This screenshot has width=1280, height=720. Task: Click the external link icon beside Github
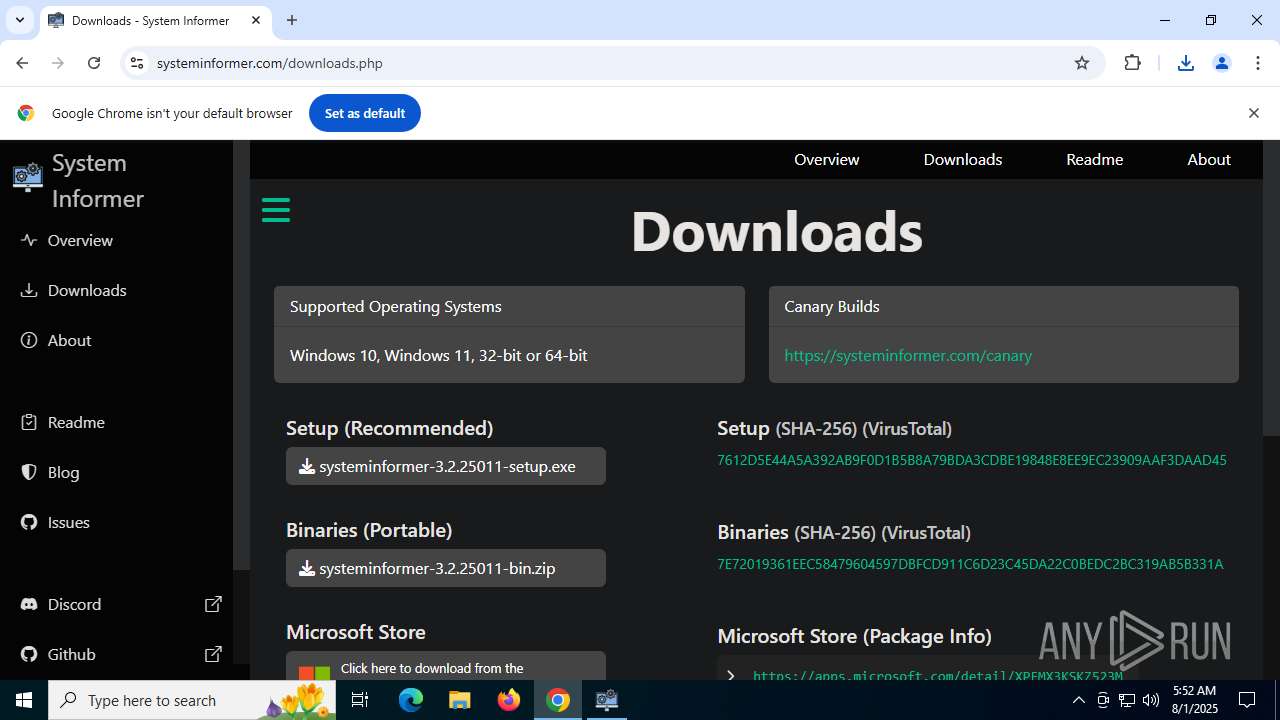(x=213, y=654)
